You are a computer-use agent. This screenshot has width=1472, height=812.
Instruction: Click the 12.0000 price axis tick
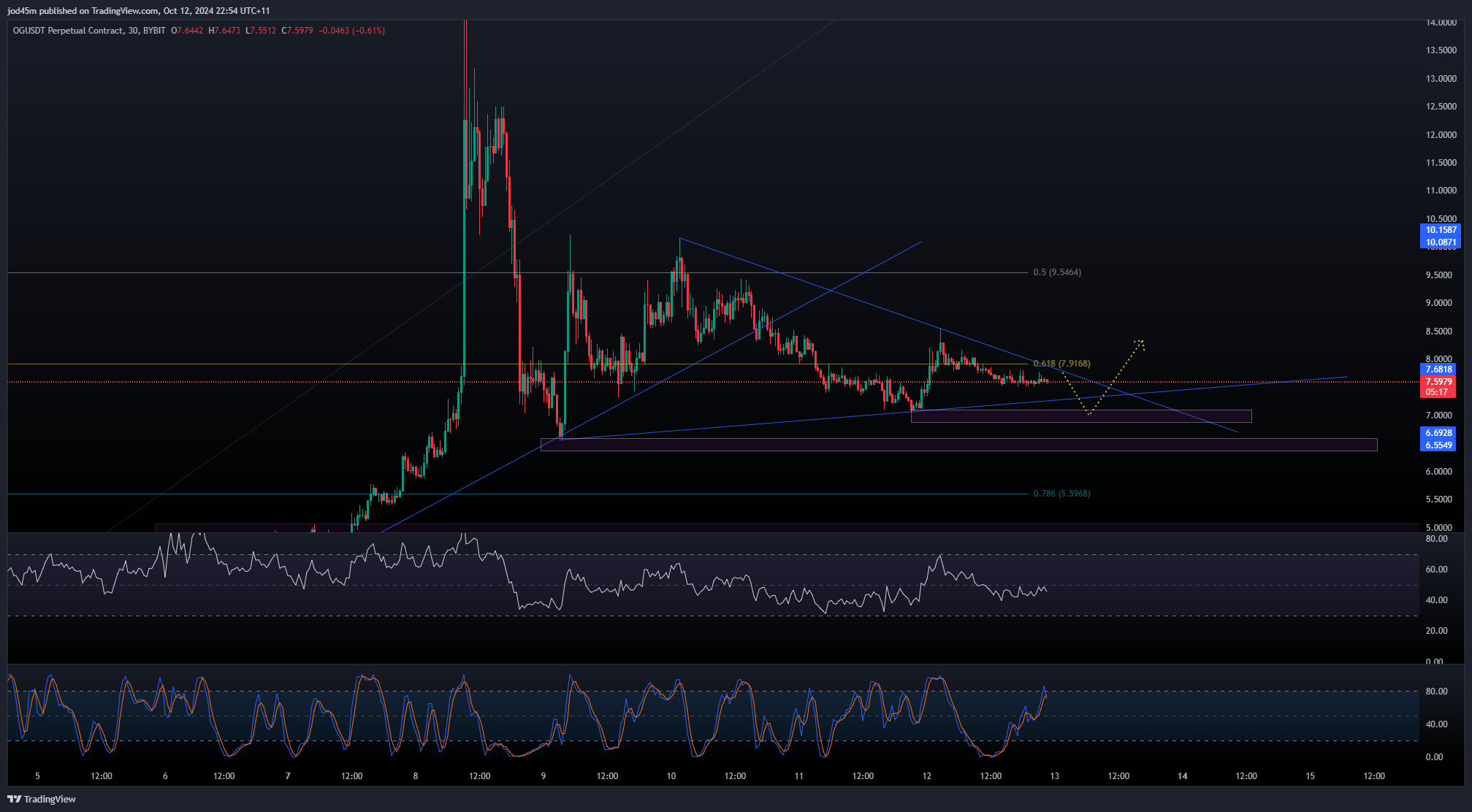tap(1441, 135)
